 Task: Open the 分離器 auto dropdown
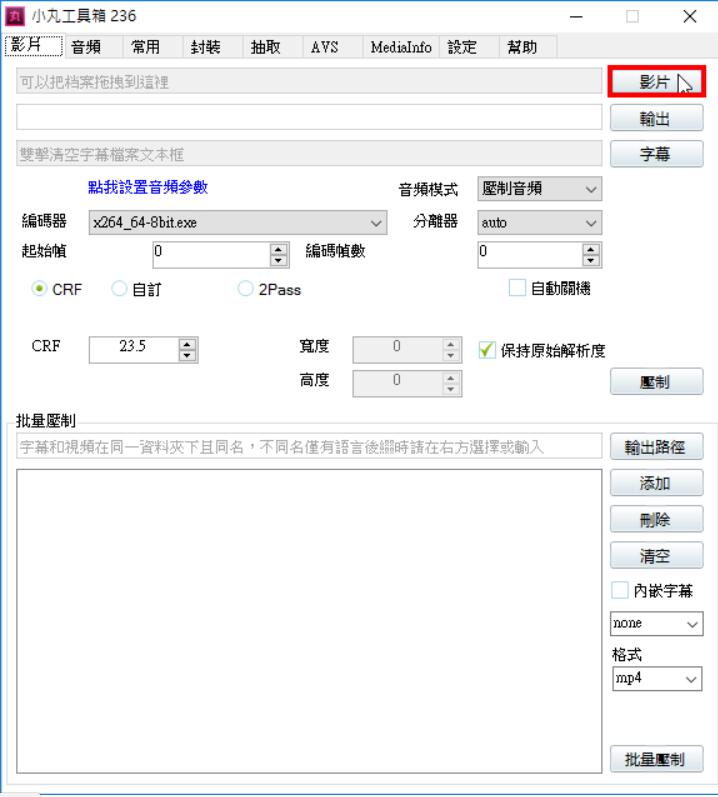(x=540, y=223)
